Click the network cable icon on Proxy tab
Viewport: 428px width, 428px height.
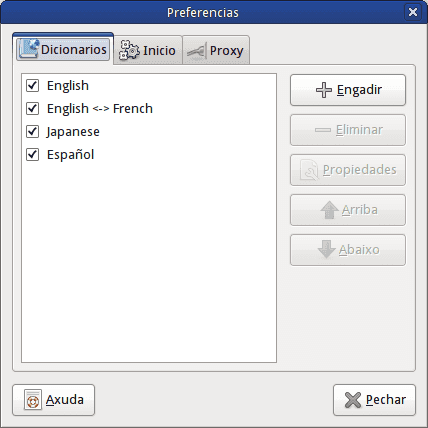(197, 51)
